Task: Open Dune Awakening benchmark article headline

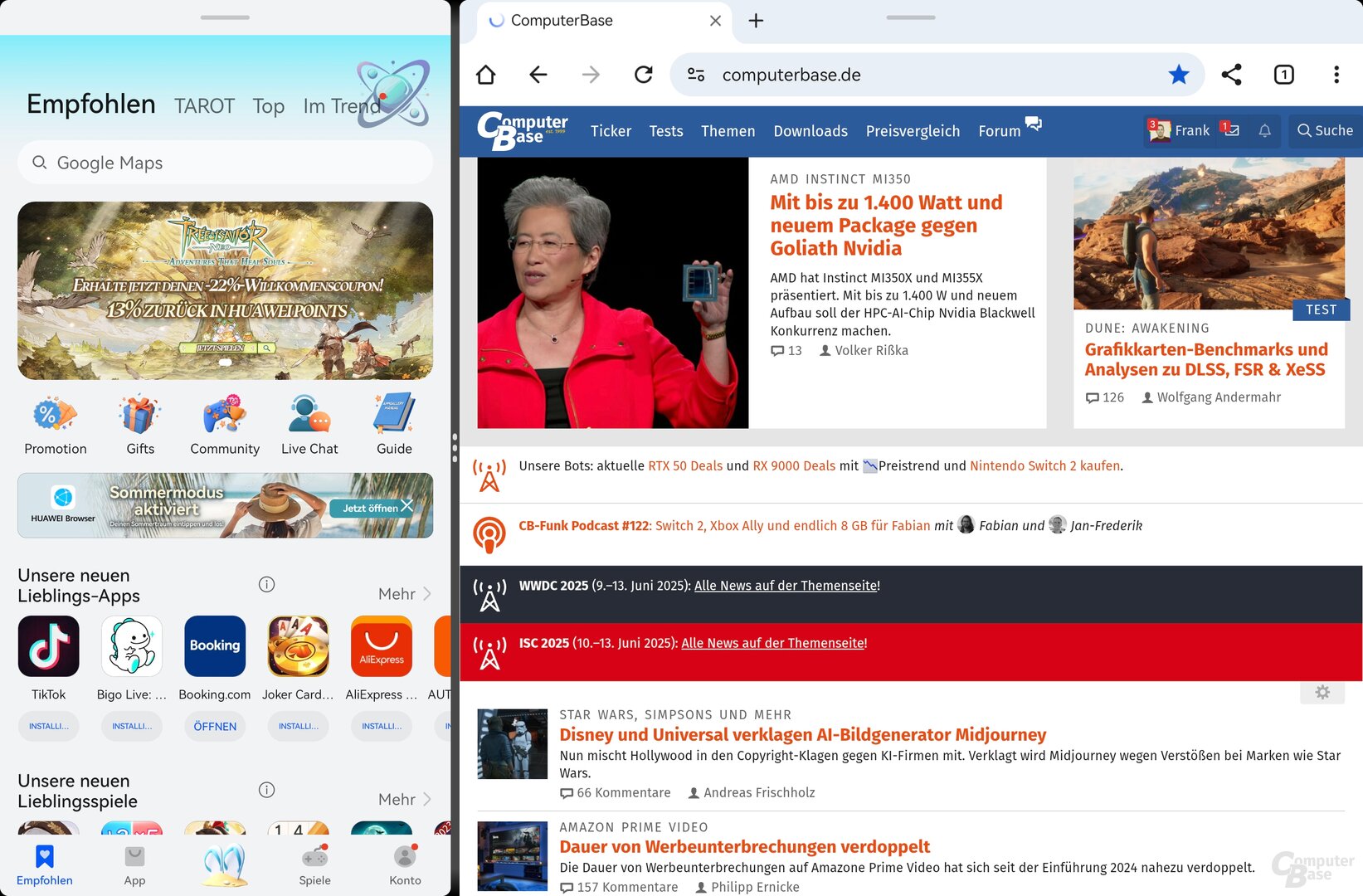Action: [x=1206, y=359]
